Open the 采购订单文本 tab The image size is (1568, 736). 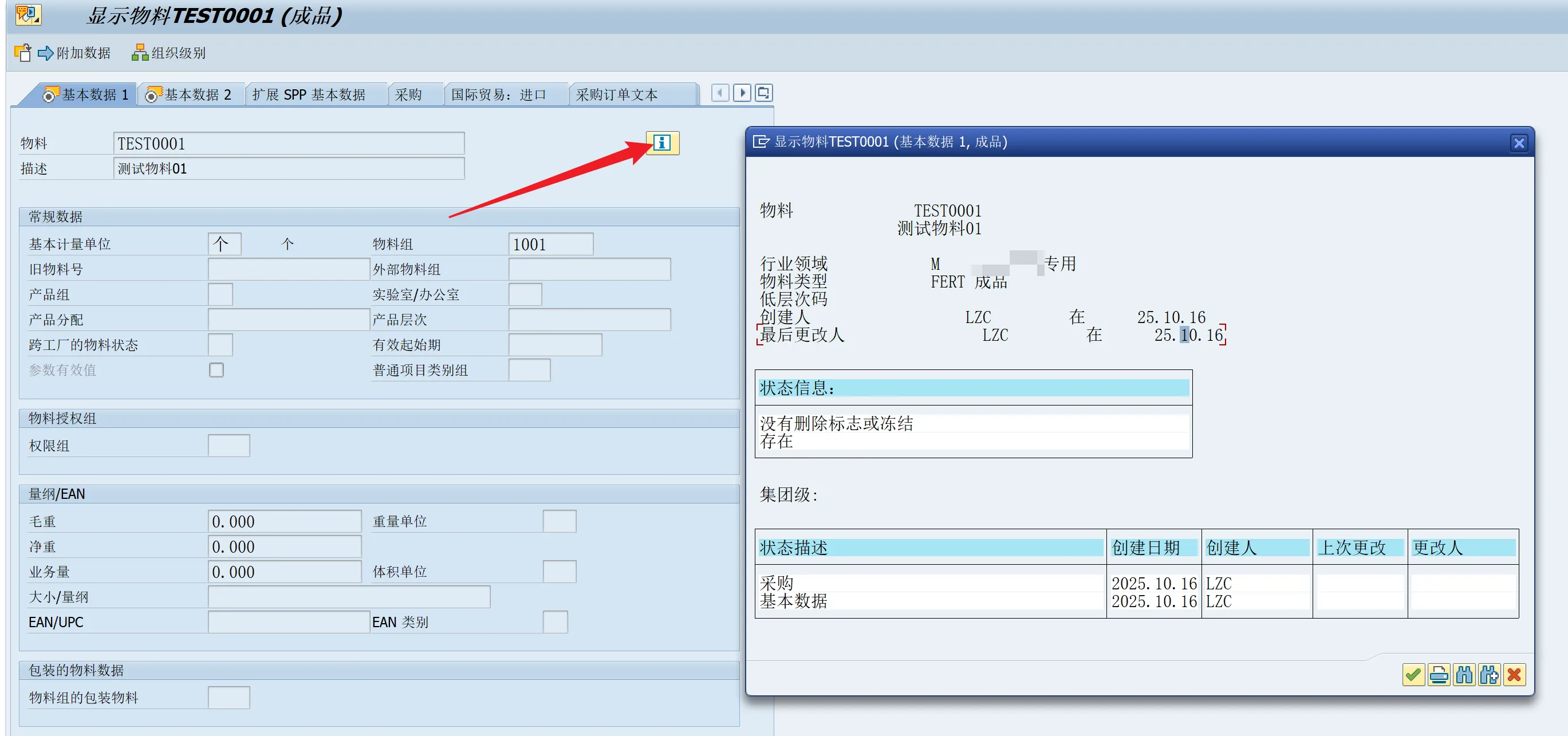(x=616, y=95)
